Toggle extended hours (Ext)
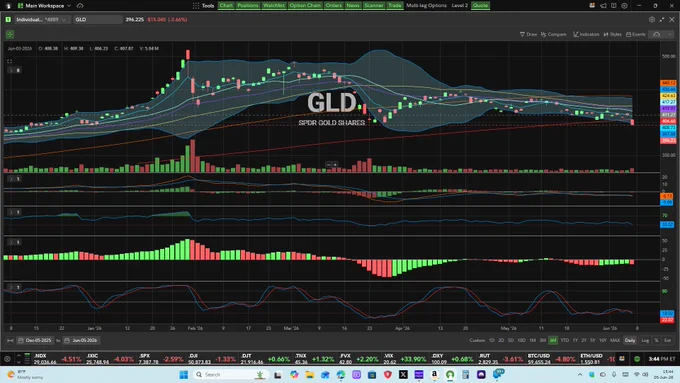 (667, 340)
